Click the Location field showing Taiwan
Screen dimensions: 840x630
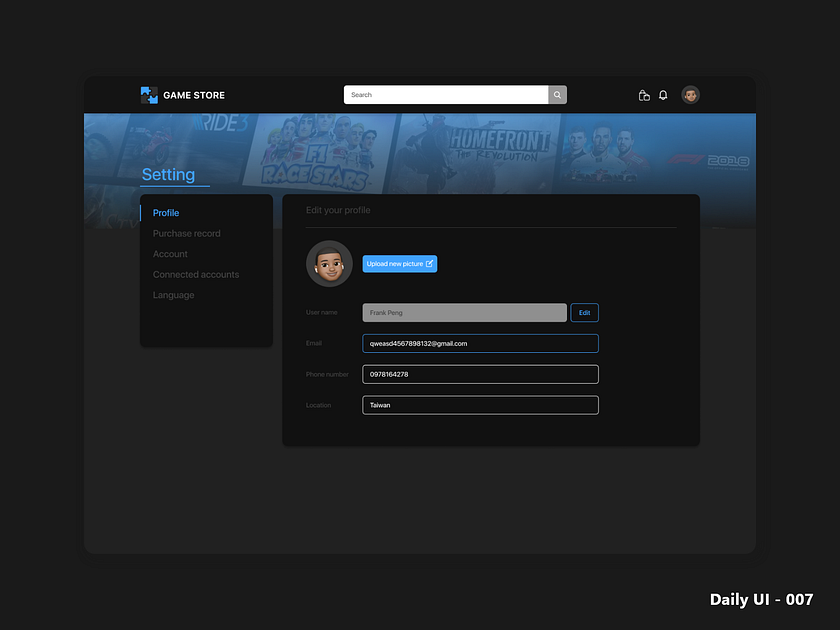(x=480, y=405)
